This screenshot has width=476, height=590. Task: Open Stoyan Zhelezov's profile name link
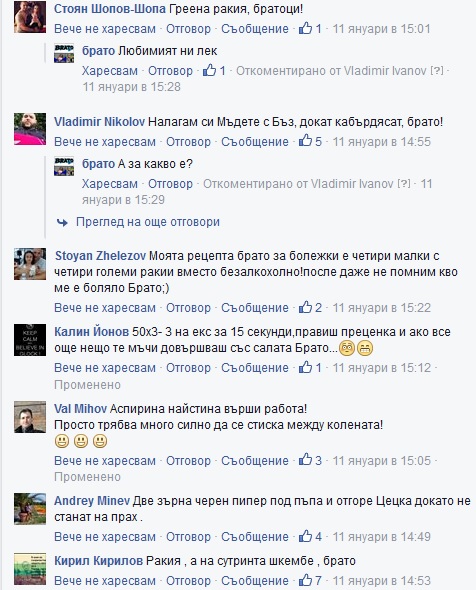(100, 256)
